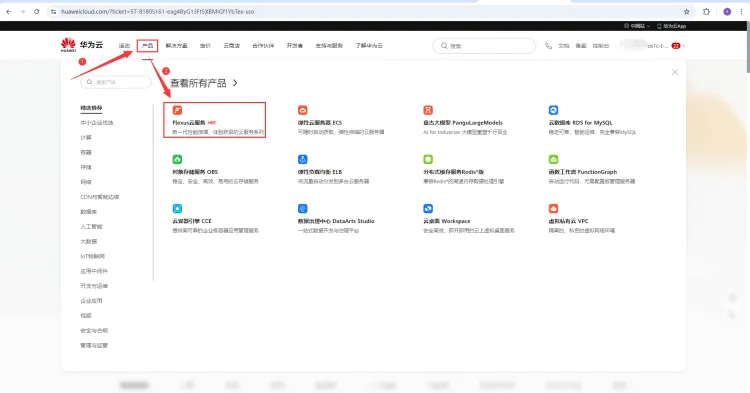Select the 管理与监管 category
Viewport: 750px width, 393px height.
click(94, 345)
